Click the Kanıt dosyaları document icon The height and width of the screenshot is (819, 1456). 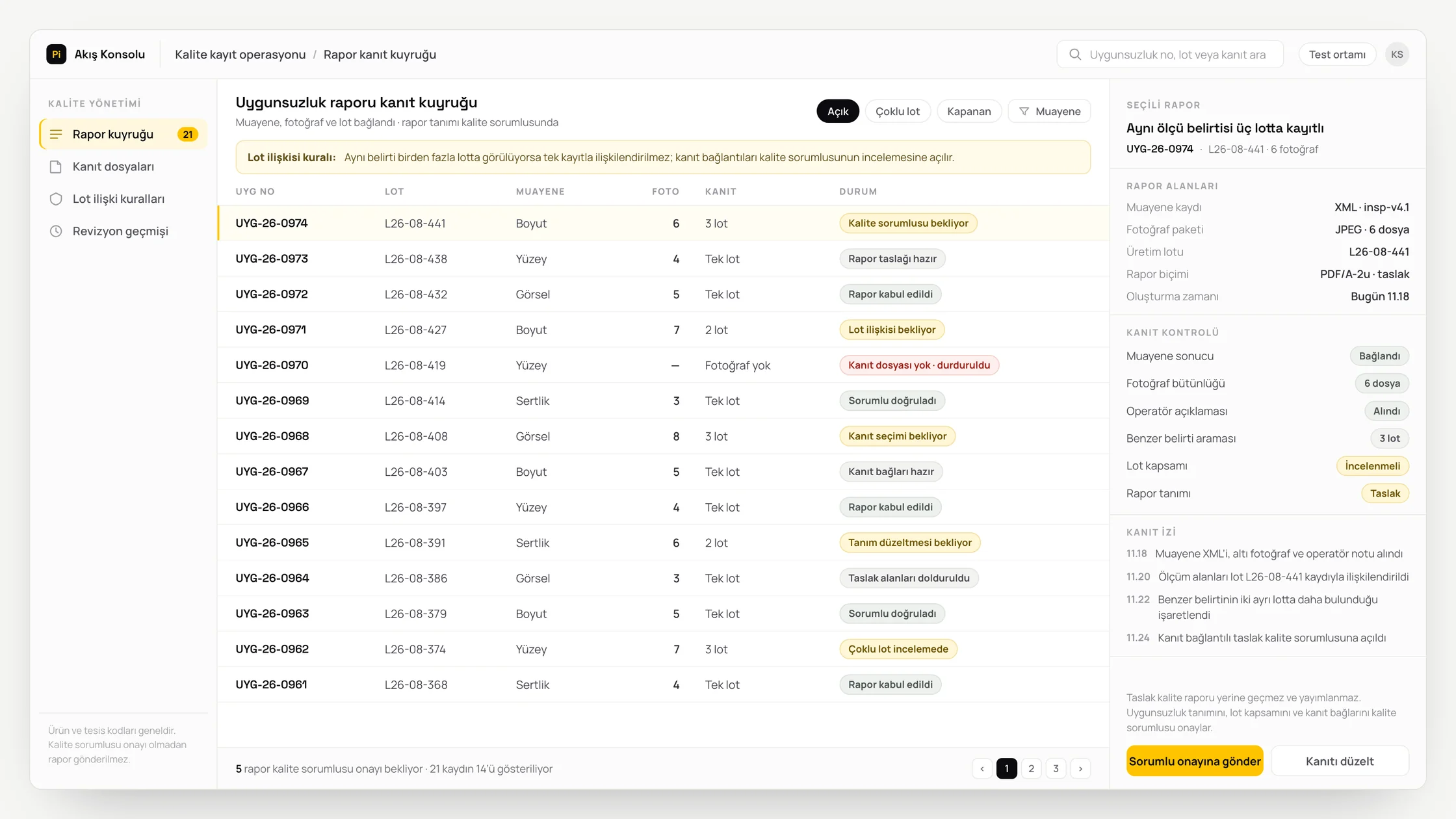(56, 167)
